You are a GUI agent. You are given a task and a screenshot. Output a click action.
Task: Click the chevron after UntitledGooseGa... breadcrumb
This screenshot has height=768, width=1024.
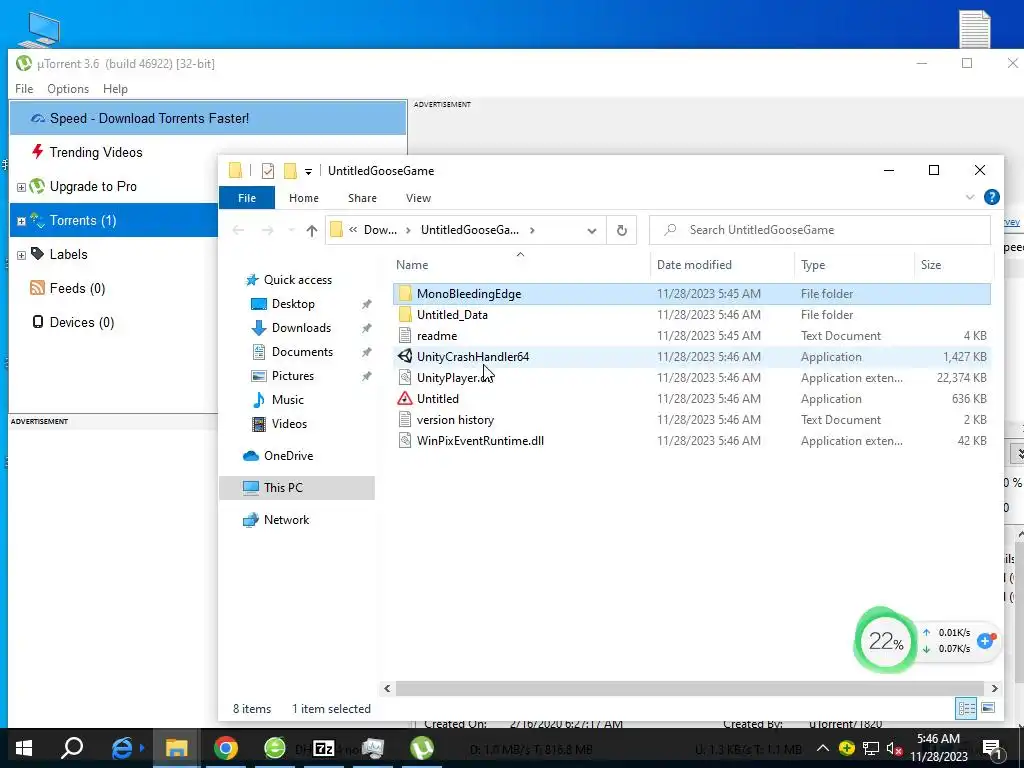pyautogui.click(x=532, y=230)
